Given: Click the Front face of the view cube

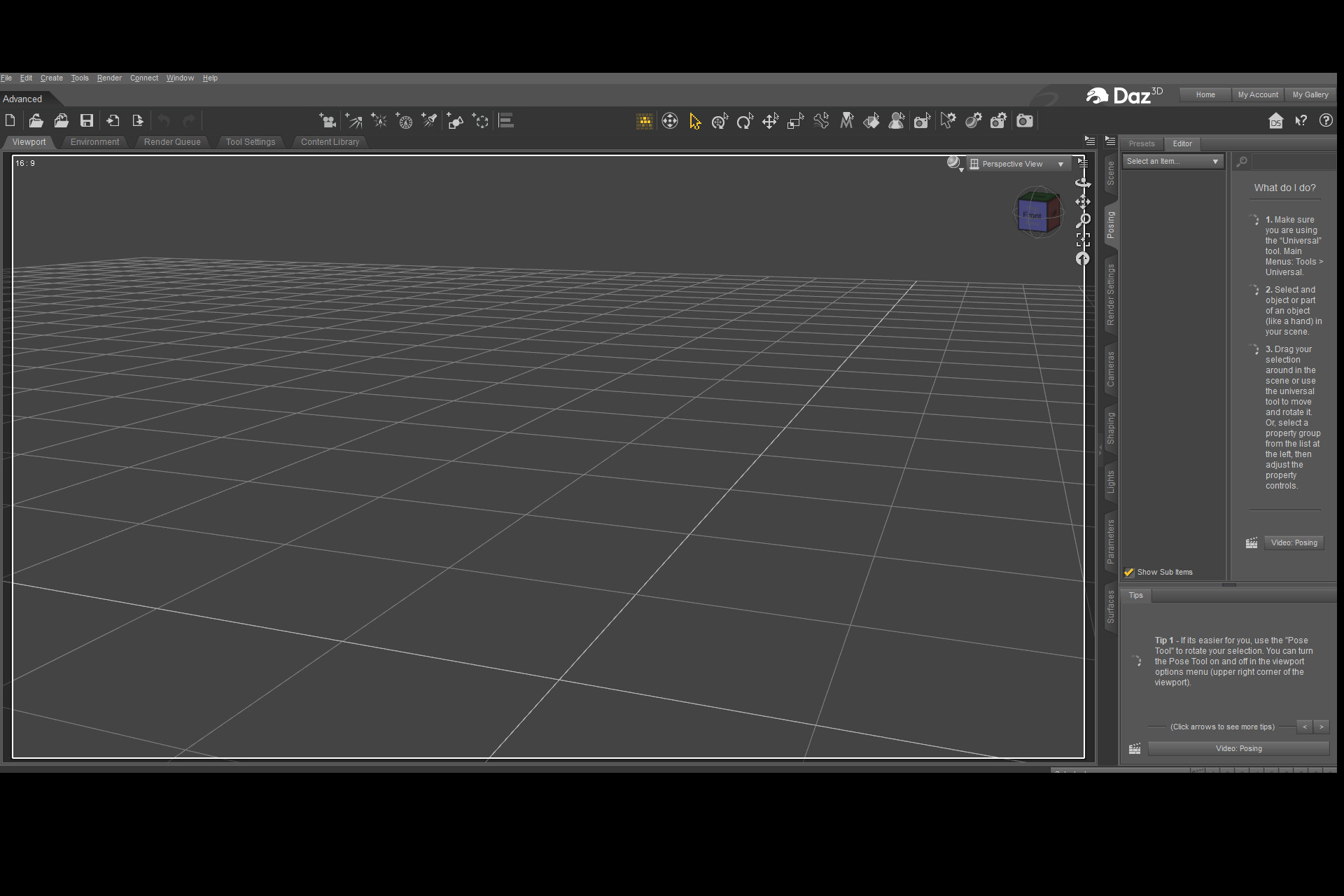Looking at the screenshot, I should tap(1032, 216).
